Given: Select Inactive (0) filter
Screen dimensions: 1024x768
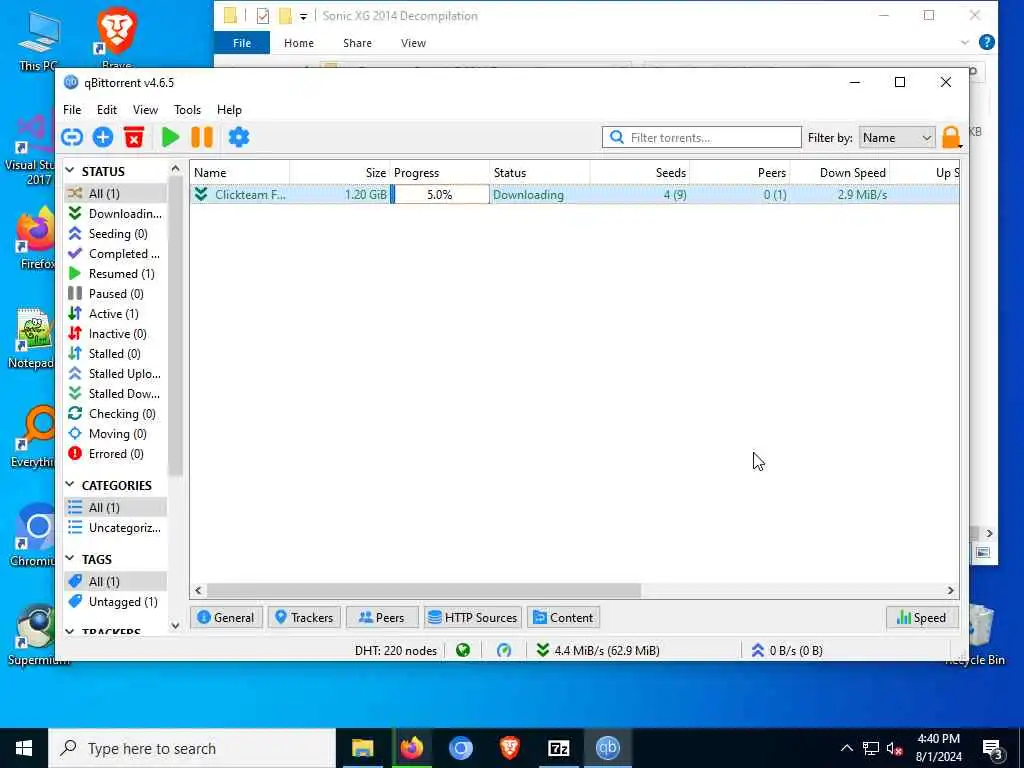Looking at the screenshot, I should coord(116,334).
